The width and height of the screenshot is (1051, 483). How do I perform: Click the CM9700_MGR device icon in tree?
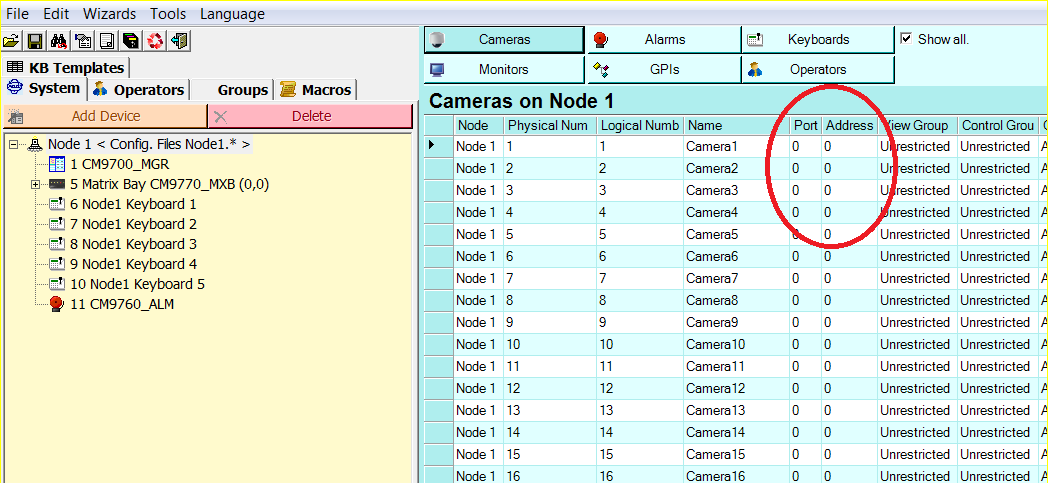pyautogui.click(x=57, y=164)
